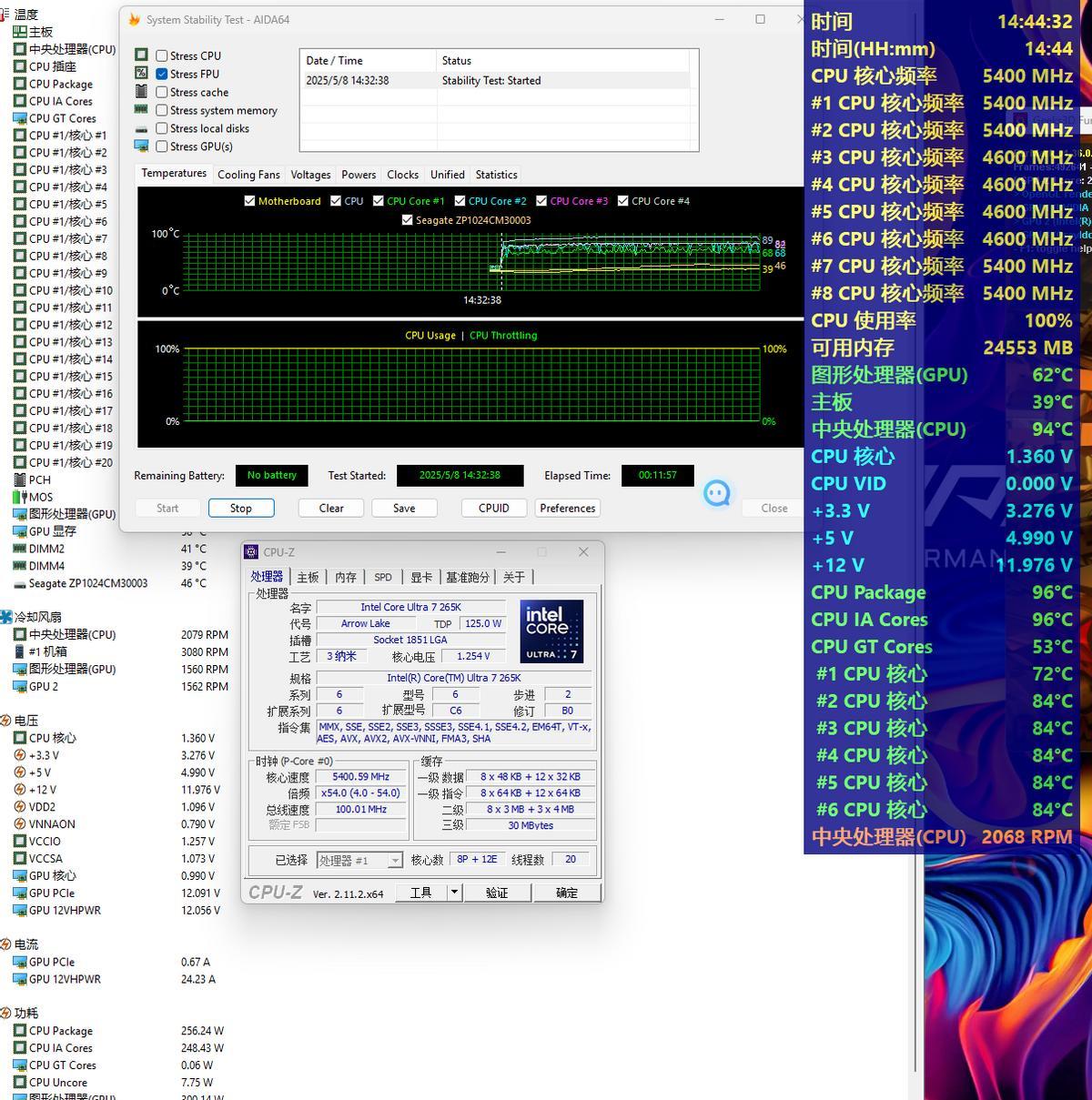Open the SPD tab in CPU-Z
The width and height of the screenshot is (1092, 1100).
click(383, 577)
